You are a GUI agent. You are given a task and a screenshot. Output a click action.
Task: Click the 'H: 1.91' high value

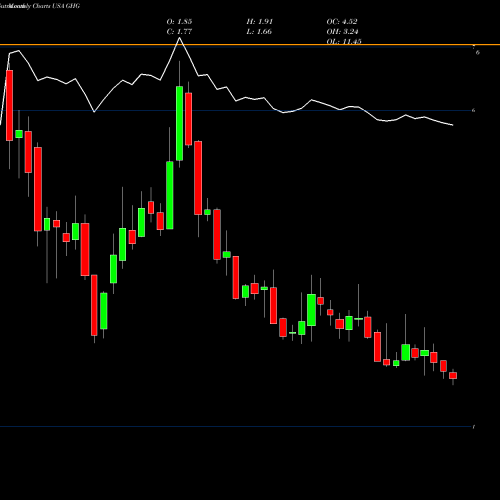260,21
